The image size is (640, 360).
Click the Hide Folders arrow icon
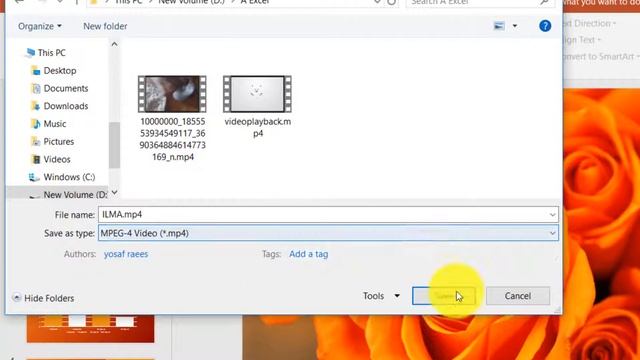point(17,298)
